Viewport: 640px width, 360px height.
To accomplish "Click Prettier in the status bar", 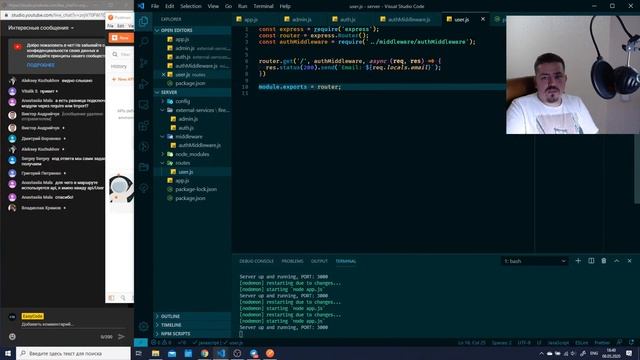I will (602, 343).
